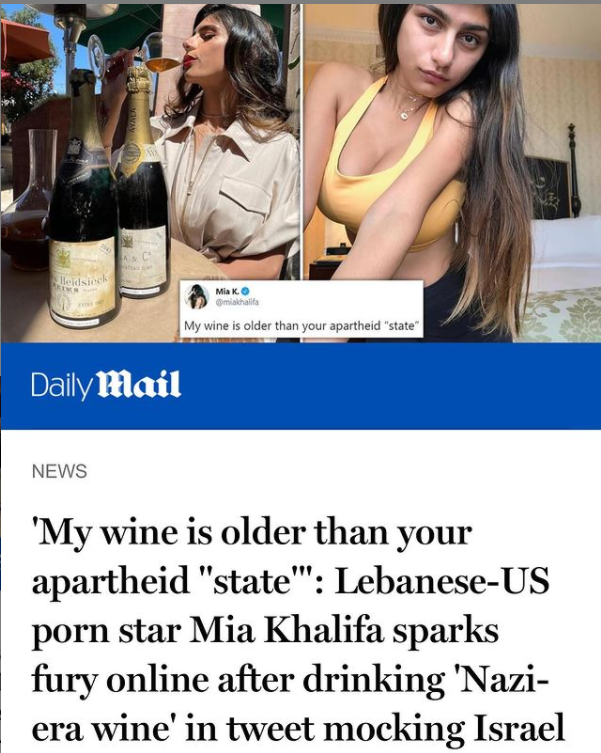The height and width of the screenshot is (753, 601).
Task: Open the tweet profile avatar
Action: tap(196, 296)
